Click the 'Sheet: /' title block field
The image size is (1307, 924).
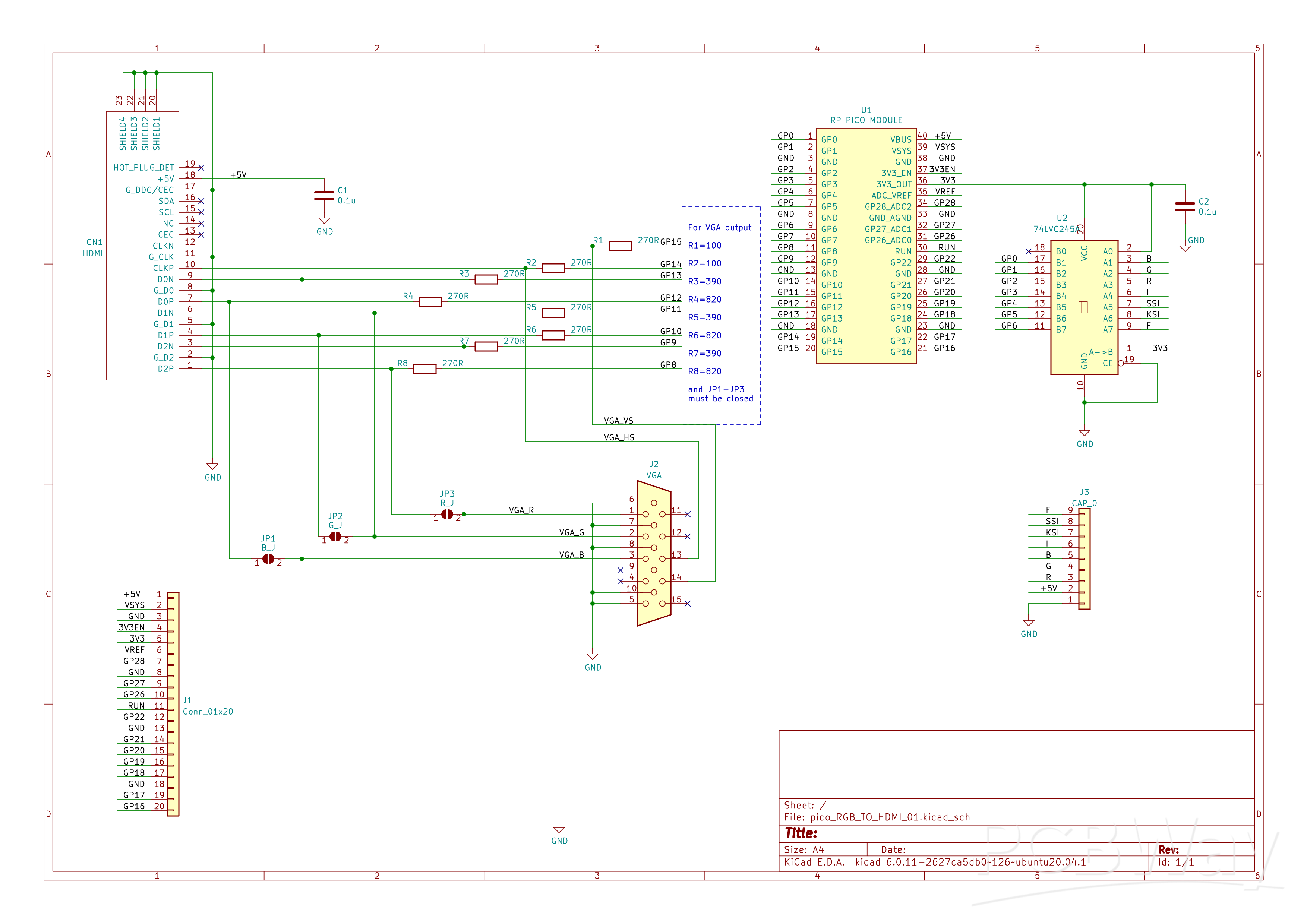click(804, 806)
